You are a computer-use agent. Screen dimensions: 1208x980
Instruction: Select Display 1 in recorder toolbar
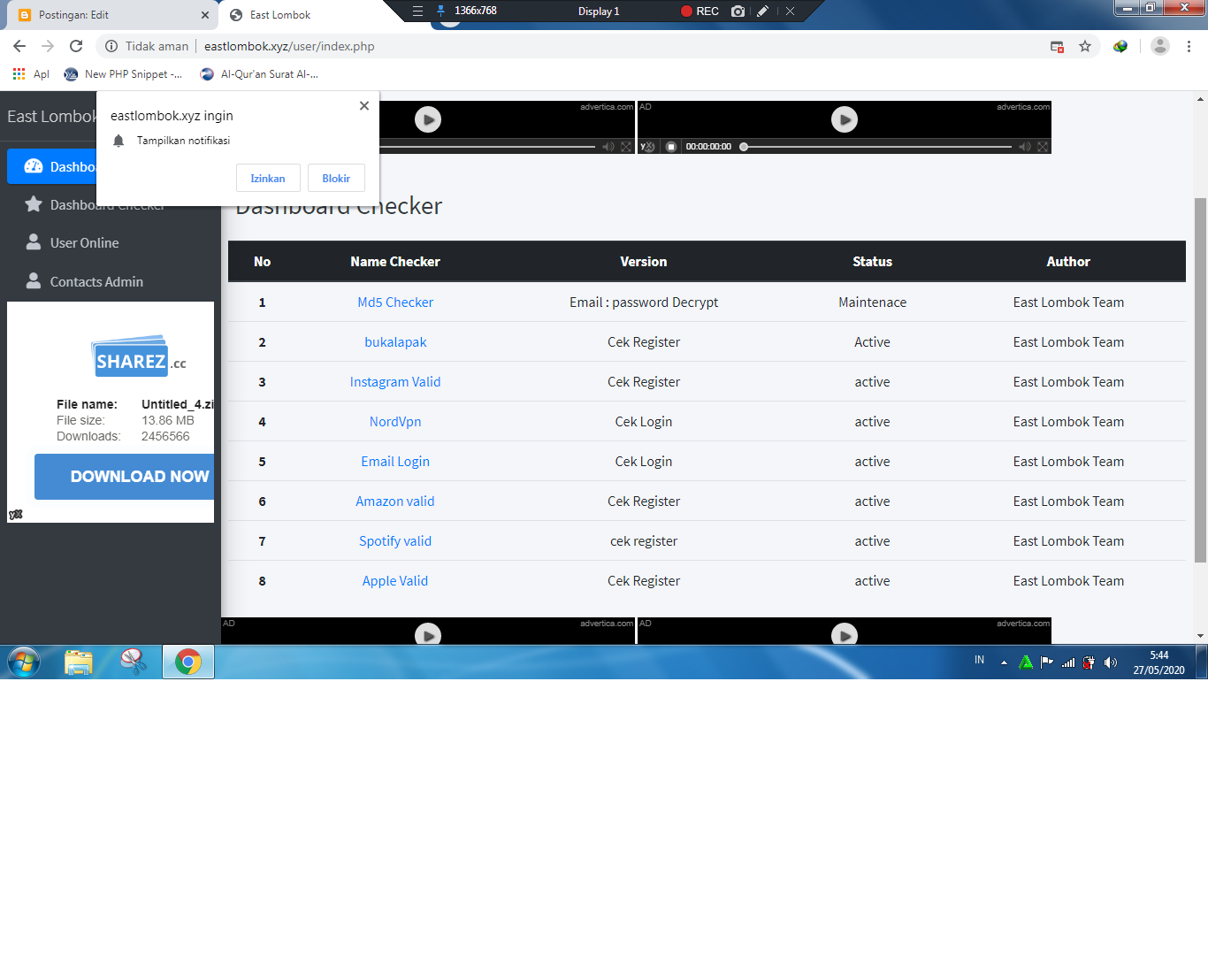click(x=599, y=11)
